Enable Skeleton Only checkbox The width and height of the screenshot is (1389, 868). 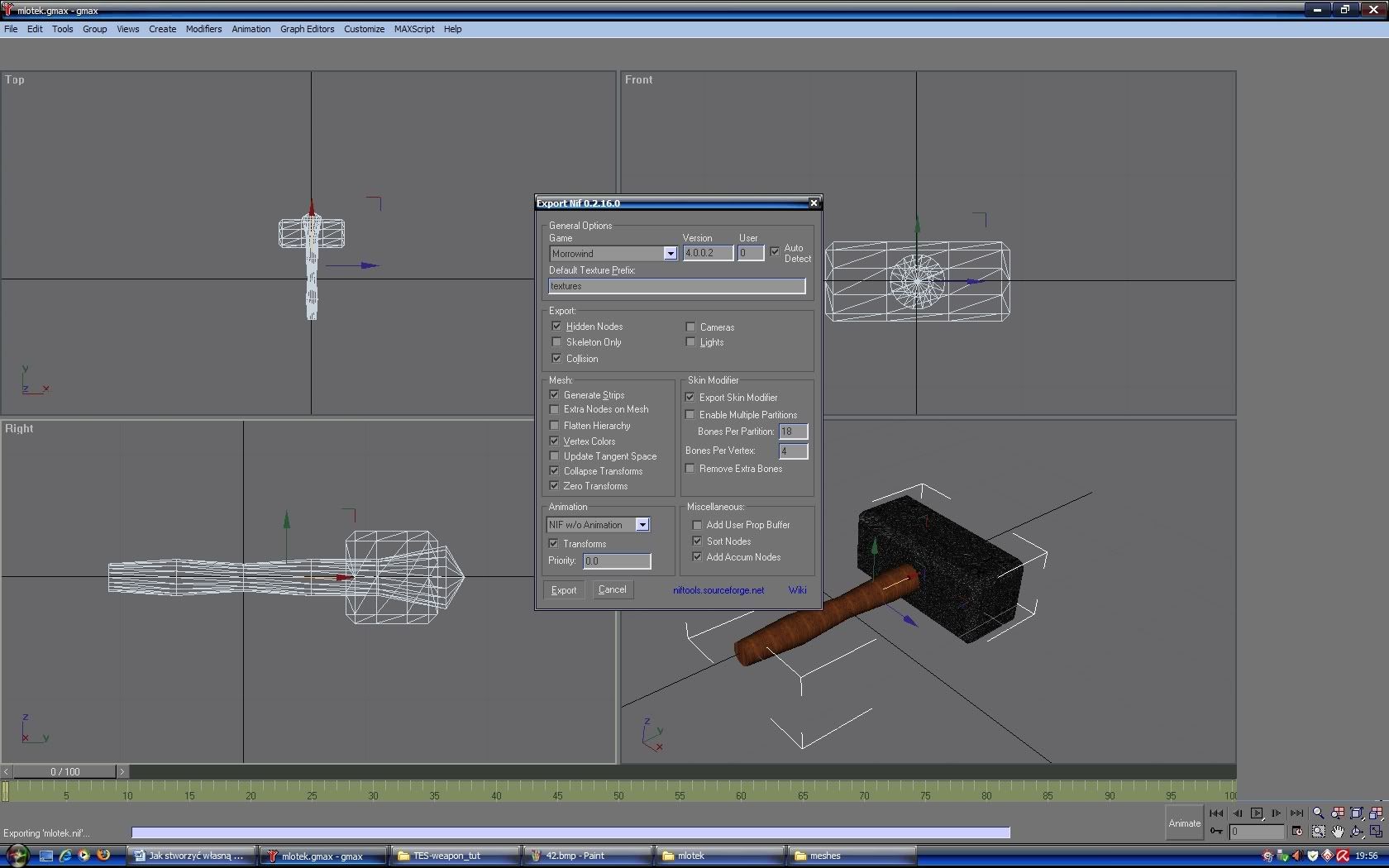pos(556,341)
